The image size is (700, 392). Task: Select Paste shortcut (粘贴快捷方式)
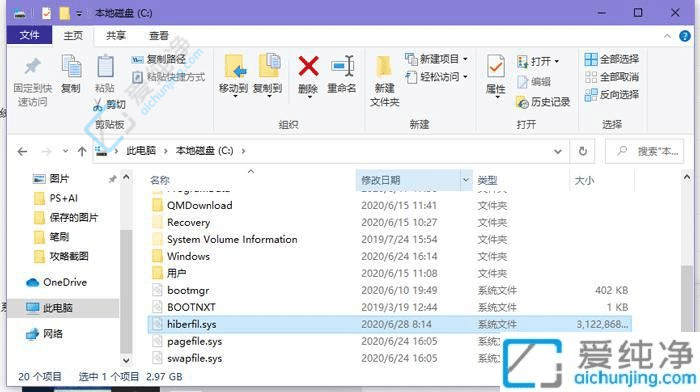(x=169, y=77)
